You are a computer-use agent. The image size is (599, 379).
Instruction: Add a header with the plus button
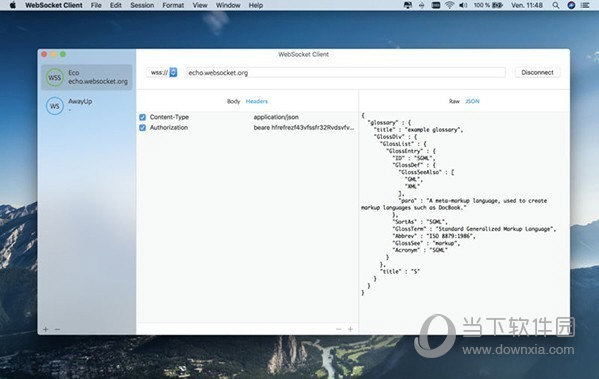pos(350,329)
